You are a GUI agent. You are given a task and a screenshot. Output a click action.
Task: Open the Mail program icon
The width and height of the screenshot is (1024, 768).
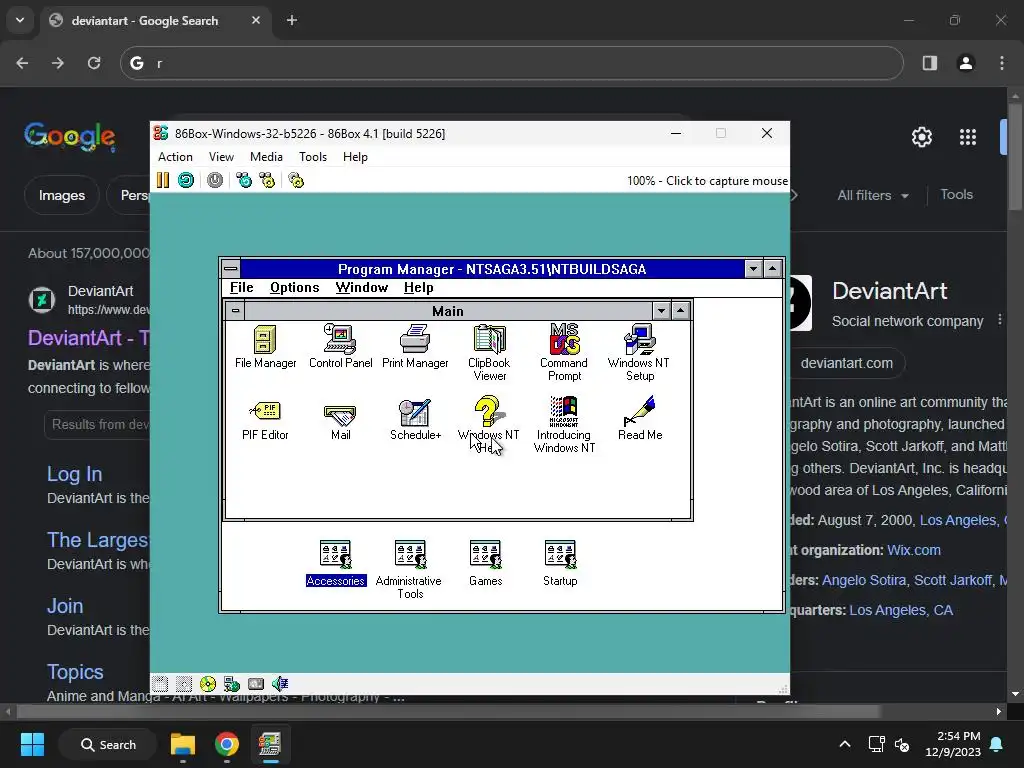click(340, 421)
